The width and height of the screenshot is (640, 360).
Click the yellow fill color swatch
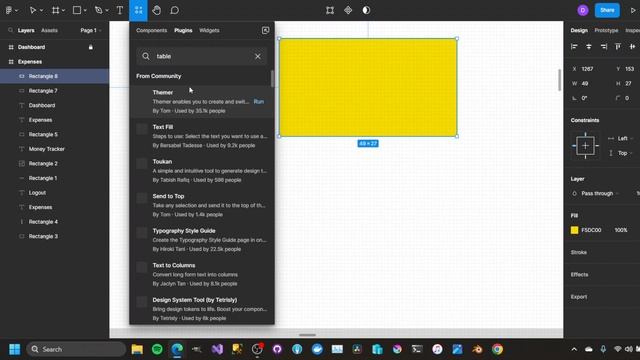(x=574, y=230)
